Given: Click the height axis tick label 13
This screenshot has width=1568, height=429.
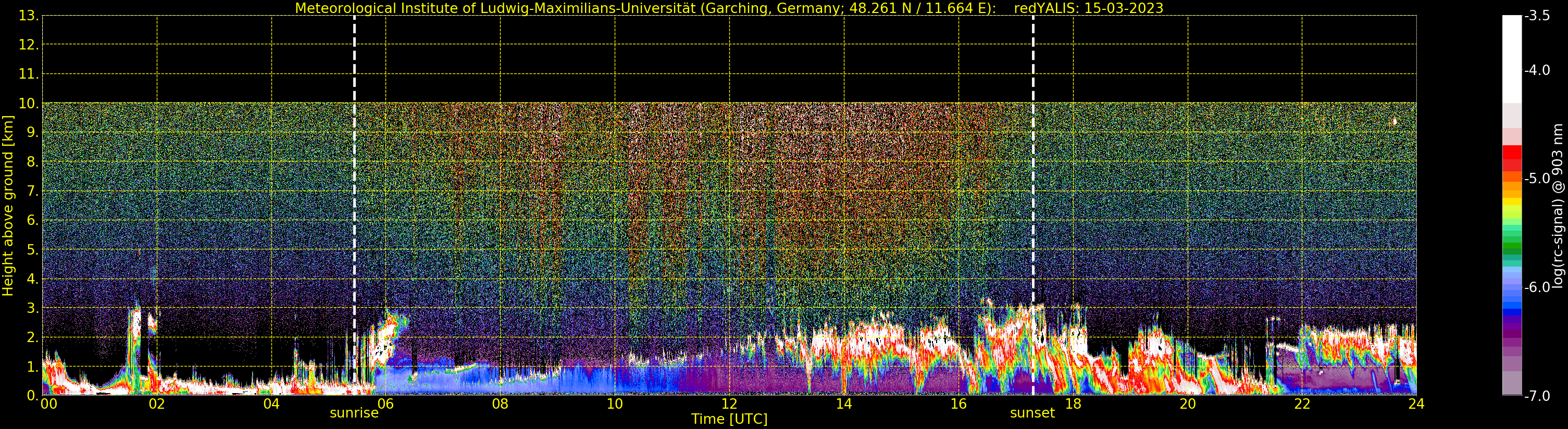Looking at the screenshot, I should [x=28, y=16].
